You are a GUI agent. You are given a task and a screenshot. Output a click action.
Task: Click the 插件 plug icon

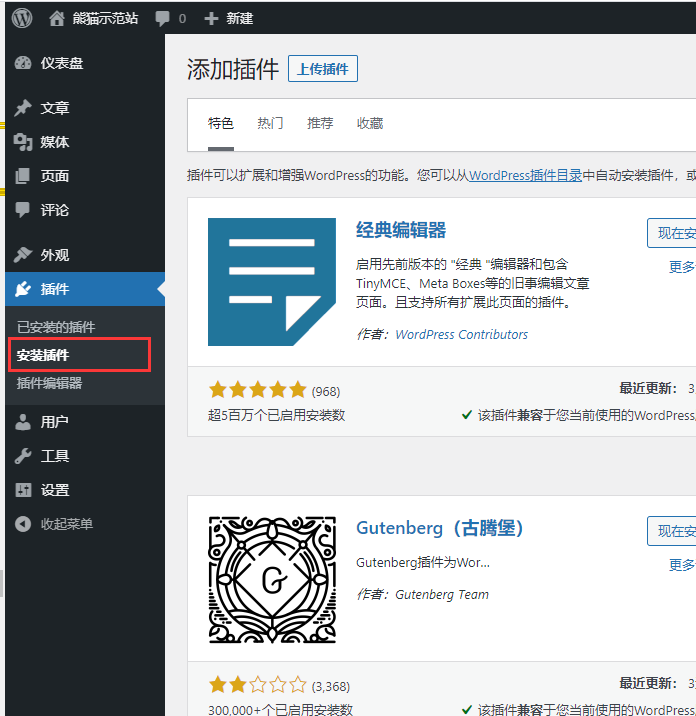click(x=23, y=289)
